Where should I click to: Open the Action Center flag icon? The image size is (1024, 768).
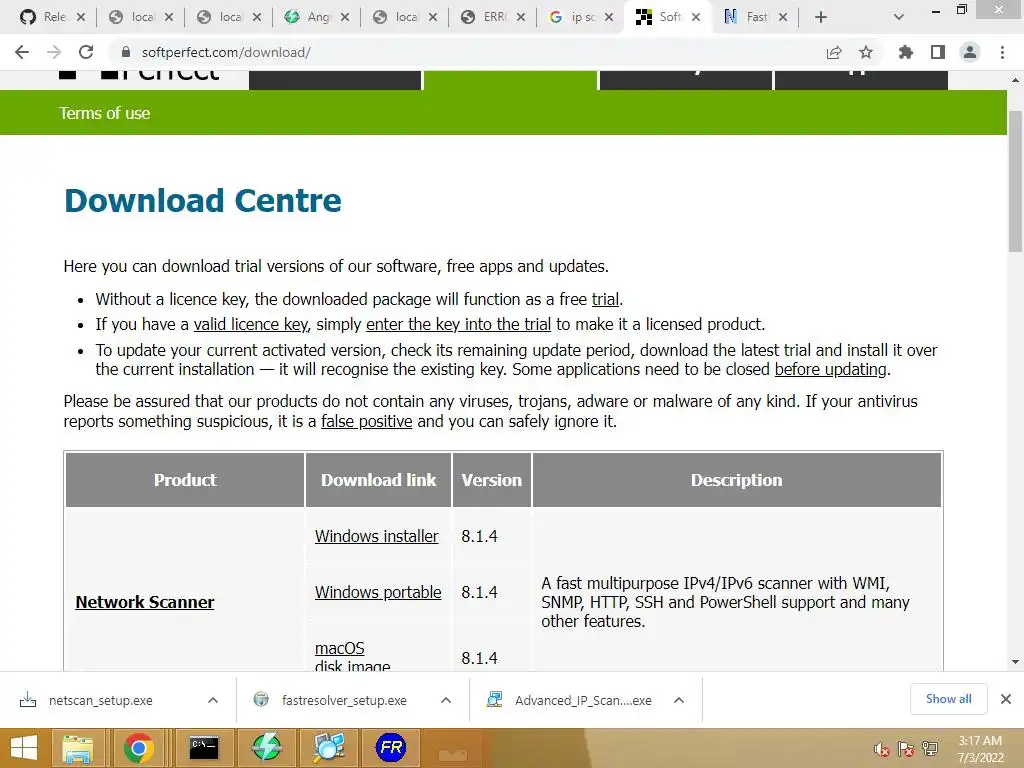pos(905,749)
